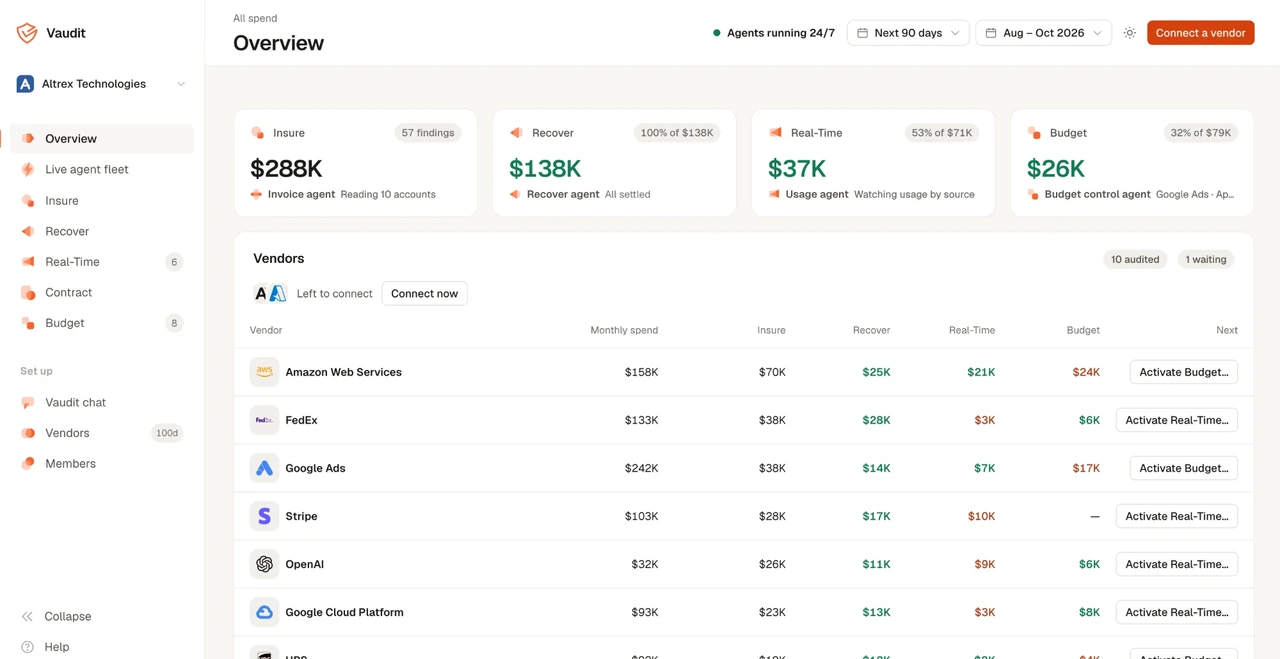Click the Vaudit chat bubble icon

pos(28,403)
